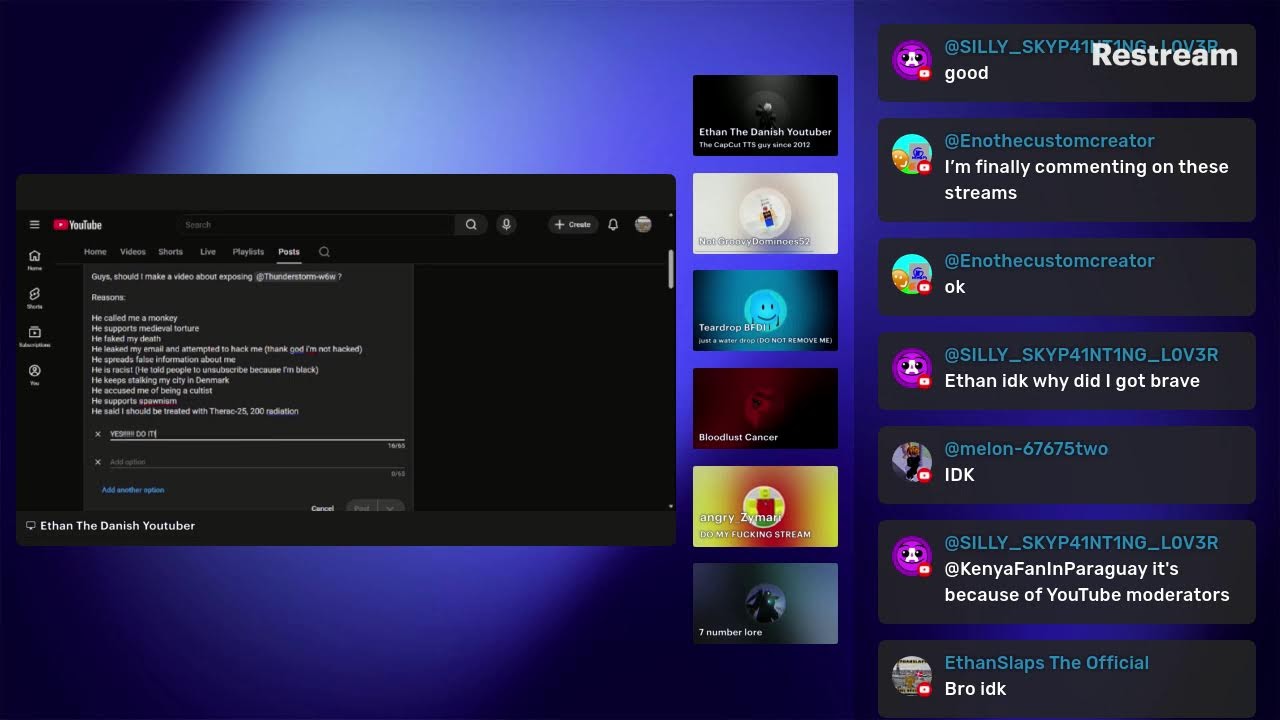Click the 'Reasons:' line in the post

point(108,297)
